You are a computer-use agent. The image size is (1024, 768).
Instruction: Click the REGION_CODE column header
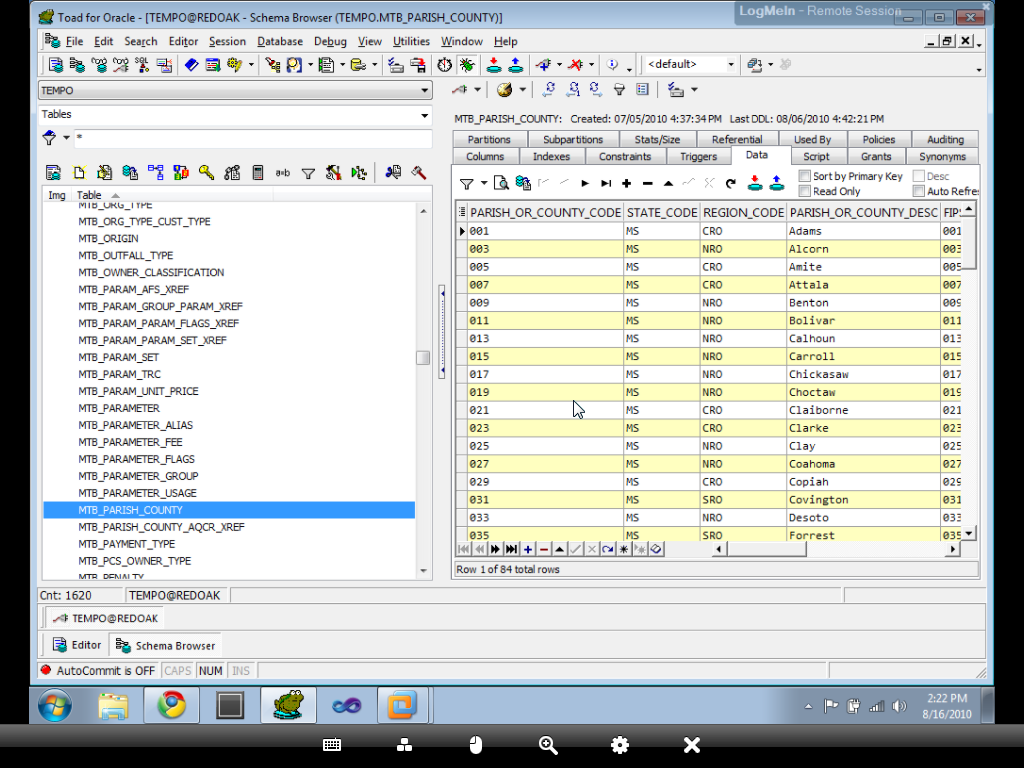(x=743, y=212)
